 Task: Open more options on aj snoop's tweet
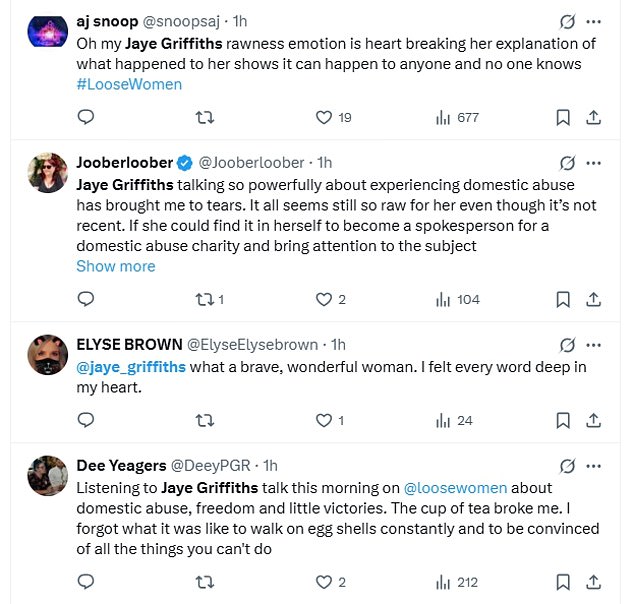[594, 22]
